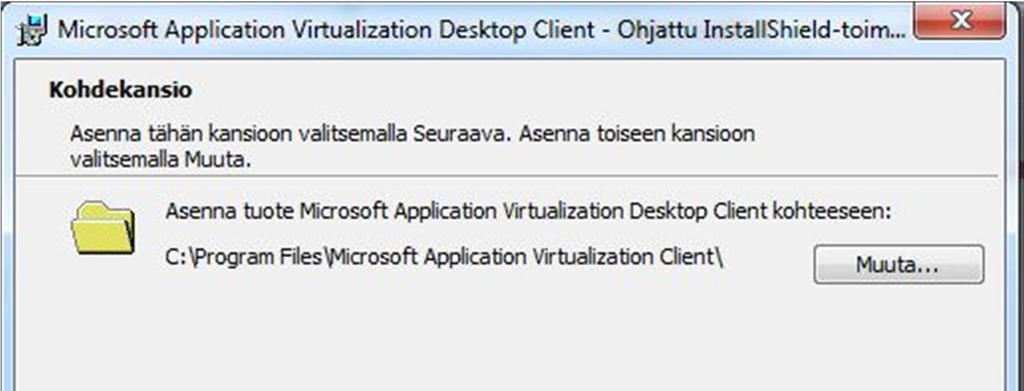Click the Muuta... button
The width and height of the screenshot is (1024, 391).
coord(899,264)
